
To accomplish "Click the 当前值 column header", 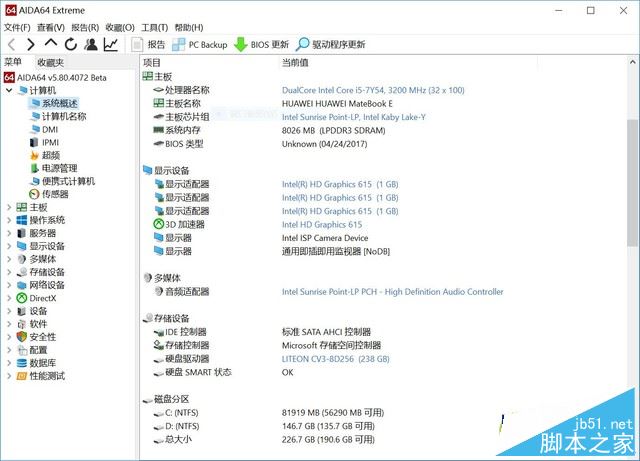I will (x=295, y=62).
